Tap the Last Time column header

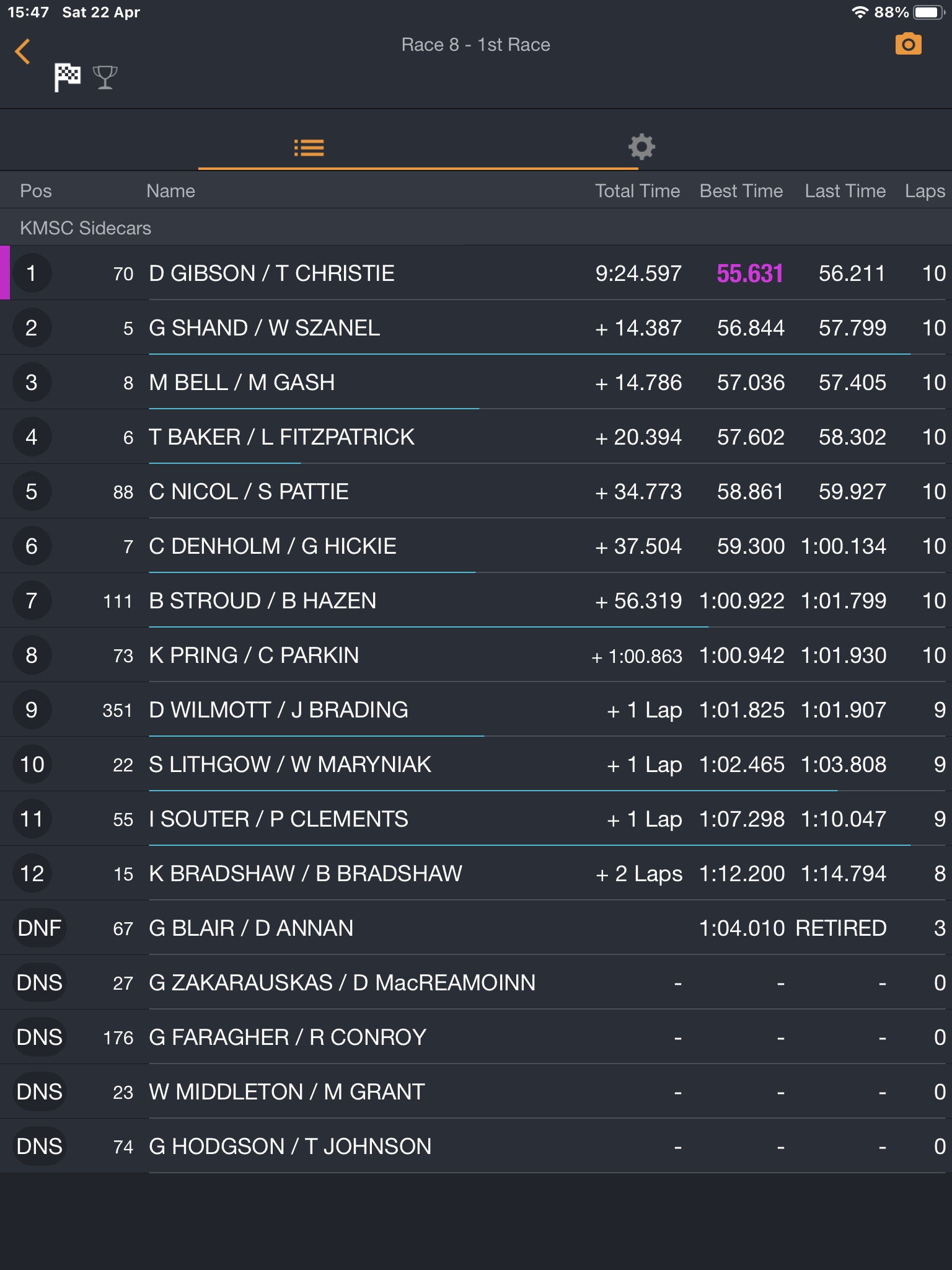point(845,191)
